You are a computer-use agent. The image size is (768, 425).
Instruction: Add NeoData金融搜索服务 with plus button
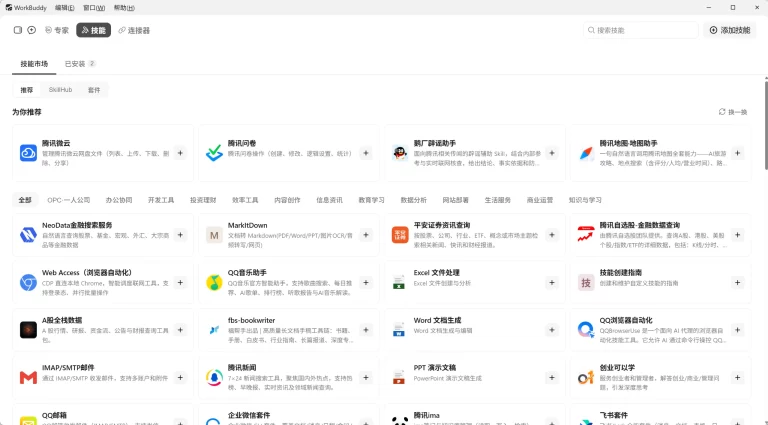(180, 235)
